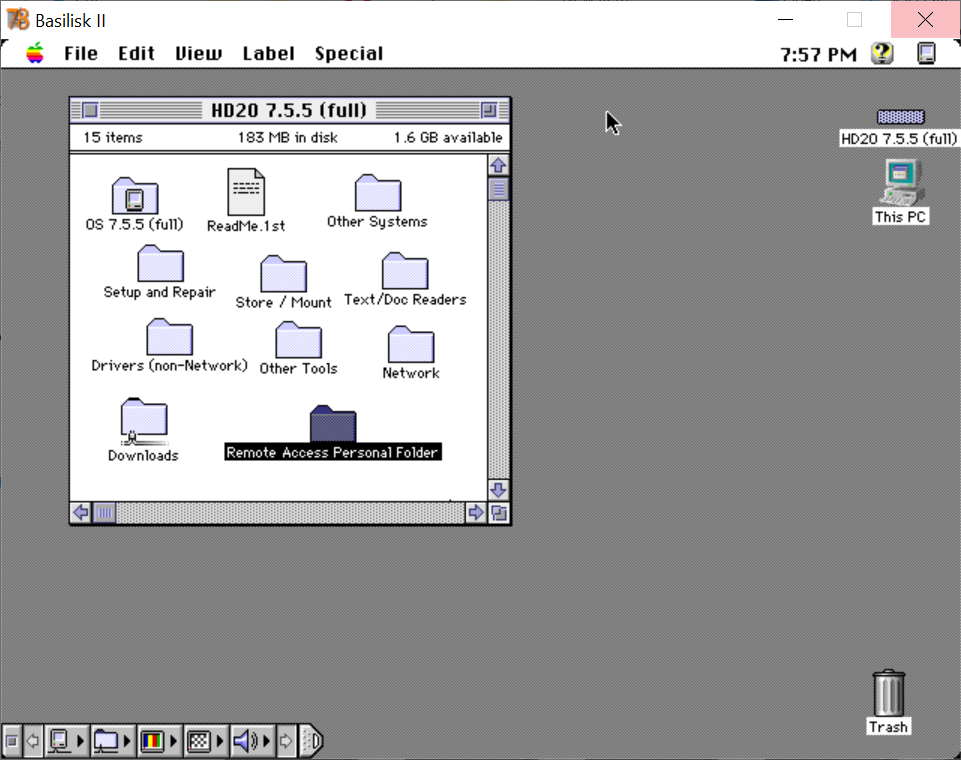Screen dimensions: 961x760
Task: Open Monitor resolution module in Control Strip
Action: 206,741
